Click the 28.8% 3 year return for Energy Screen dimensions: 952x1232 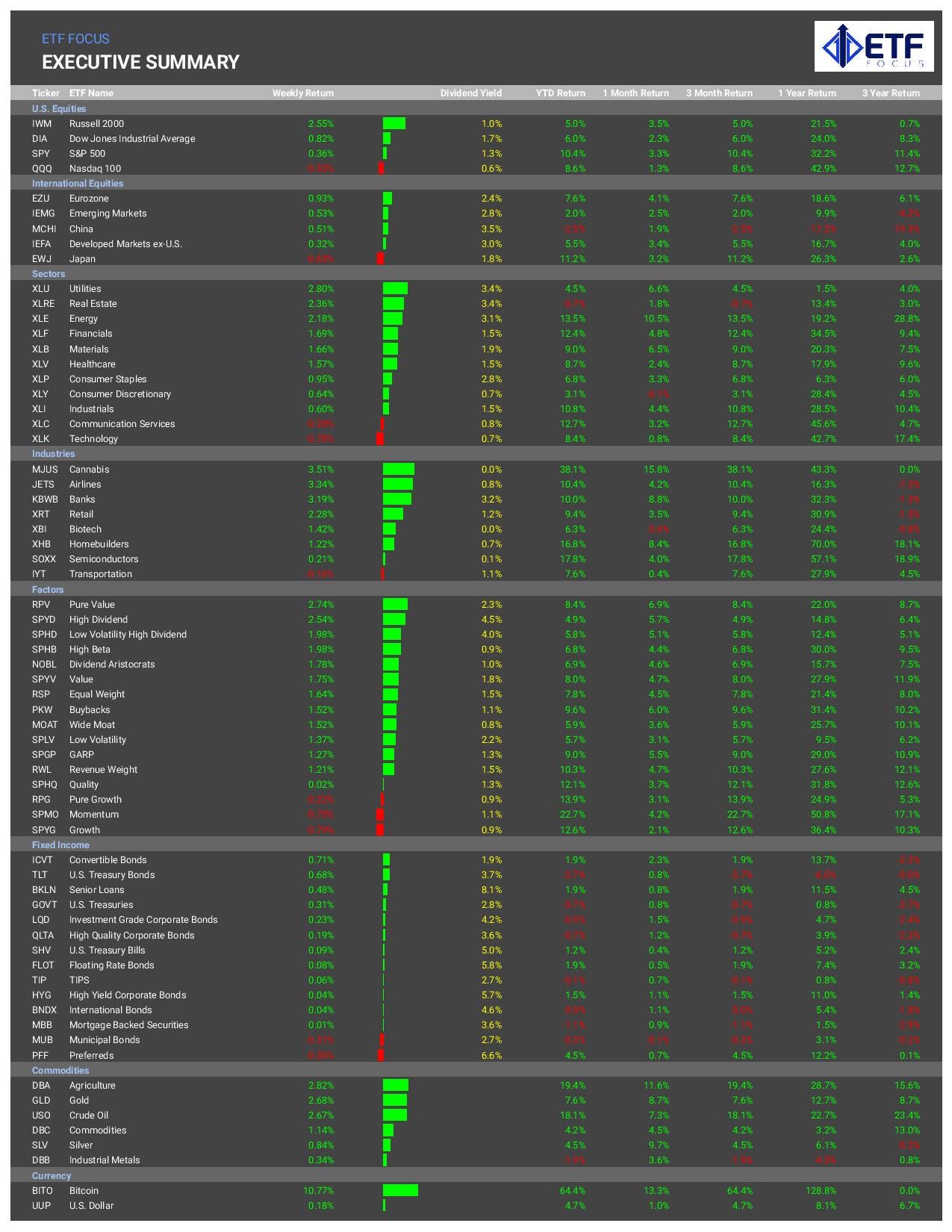pyautogui.click(x=907, y=318)
